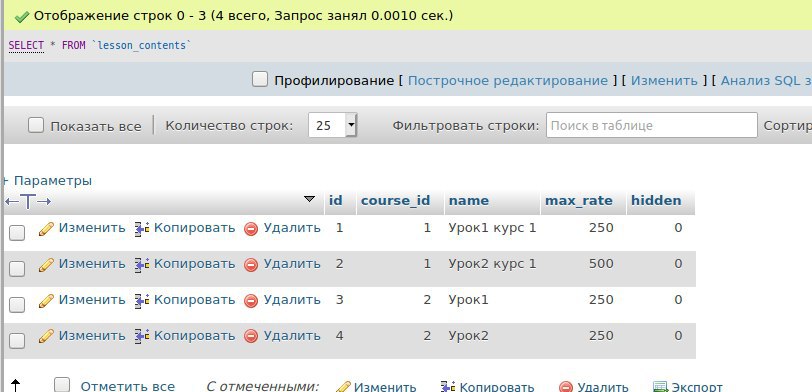Click Копировать link for Урок2 курс 1
The image size is (812, 392).
tap(195, 264)
